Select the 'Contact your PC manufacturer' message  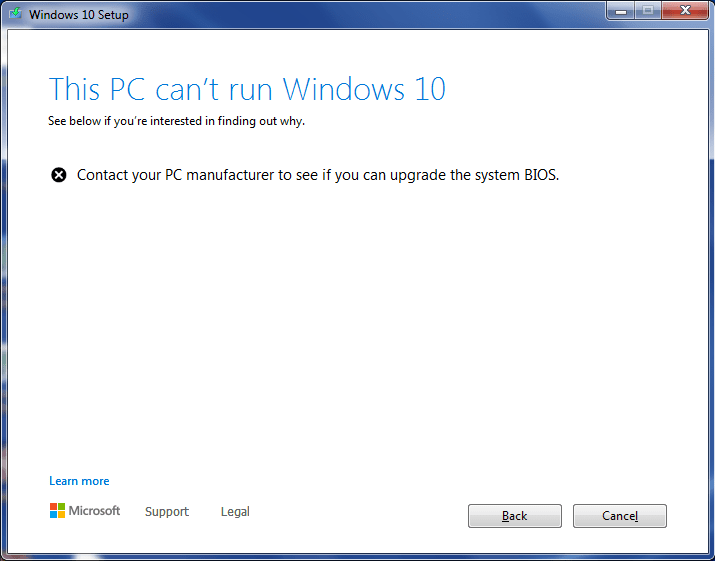[x=318, y=175]
